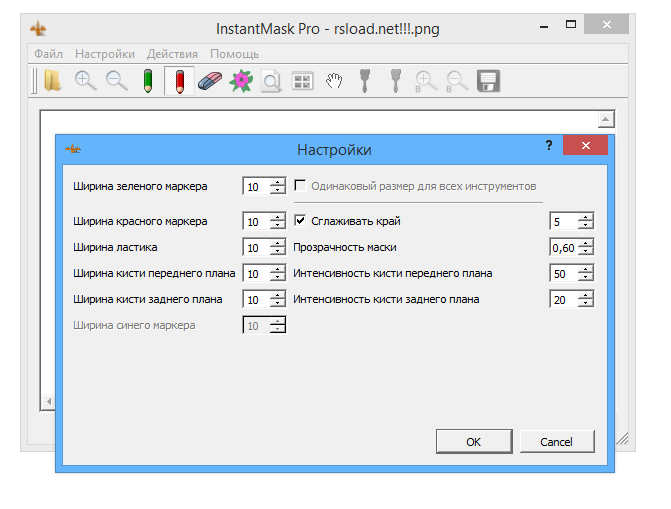Image resolution: width=671 pixels, height=509 pixels.
Task: Click the Ширина кисти заднего плана input field
Action: tap(256, 300)
